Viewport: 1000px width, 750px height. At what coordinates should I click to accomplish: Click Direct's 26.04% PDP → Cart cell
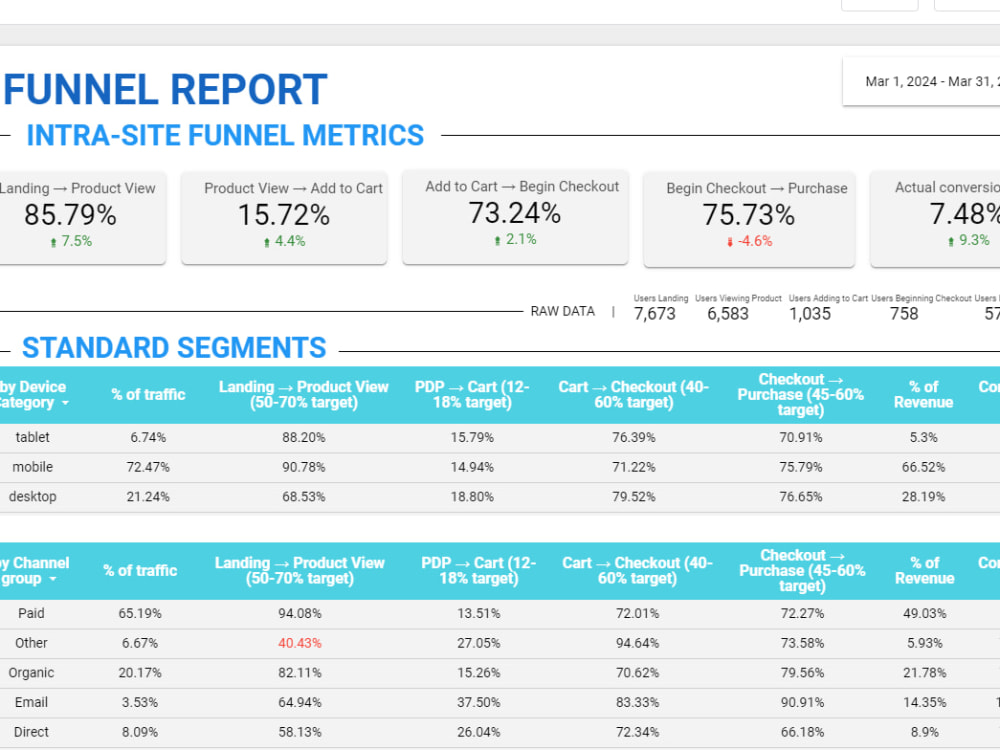tap(478, 732)
